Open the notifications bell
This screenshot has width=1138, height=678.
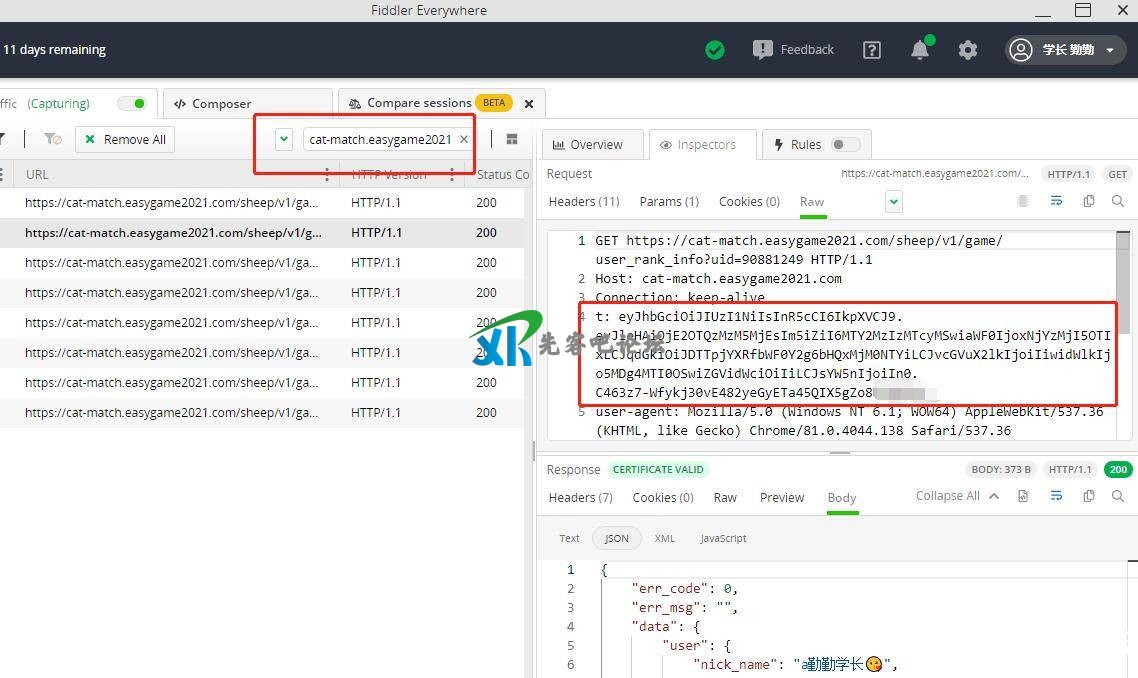pos(919,50)
